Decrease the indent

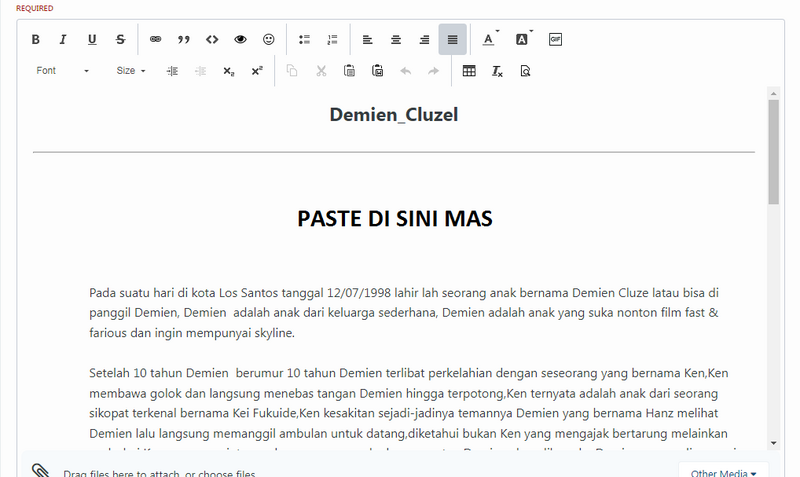[201, 71]
